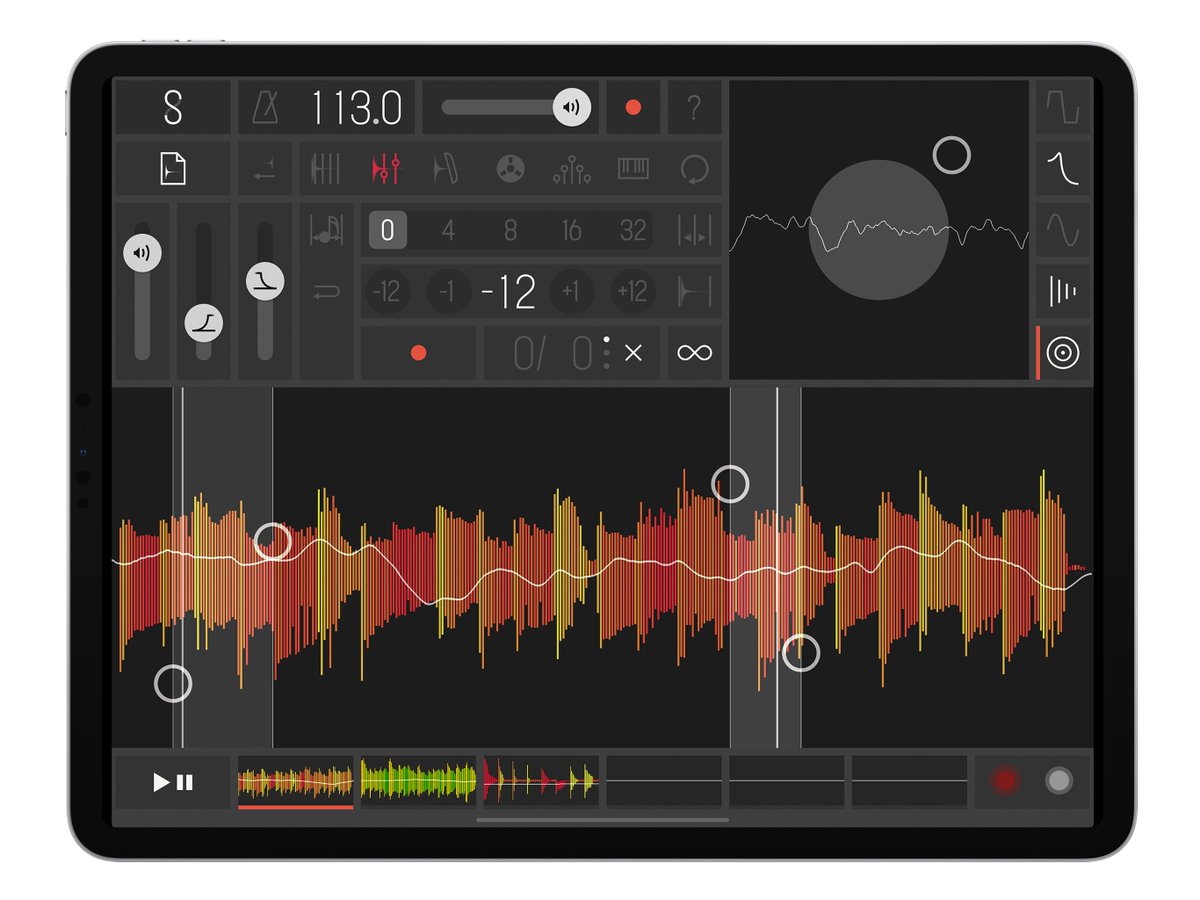The image size is (1200, 900).
Task: Adjust the track volume slider knob
Action: click(142, 253)
